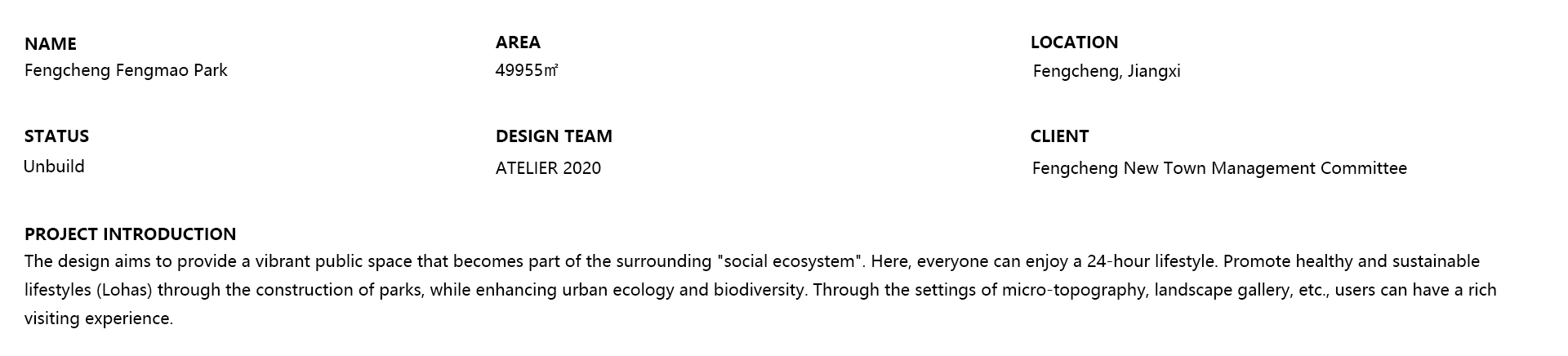Select the Fengcheng, Jiangxi location text
1568x356 pixels.
[1107, 71]
